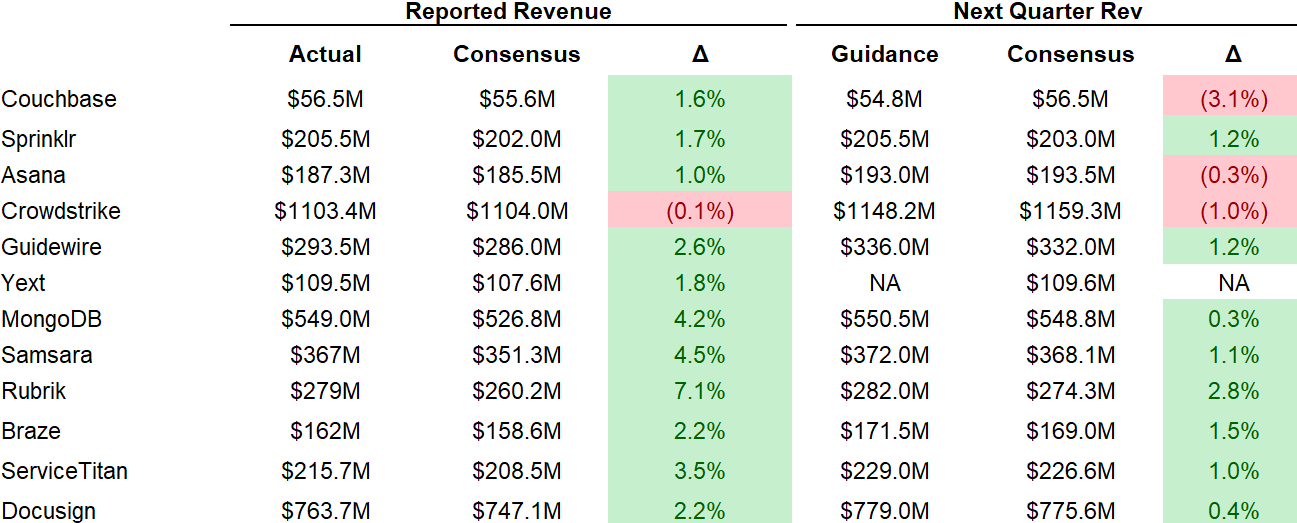Click Docusign actual $763.7M
This screenshot has height=523, width=1297.
[x=325, y=511]
